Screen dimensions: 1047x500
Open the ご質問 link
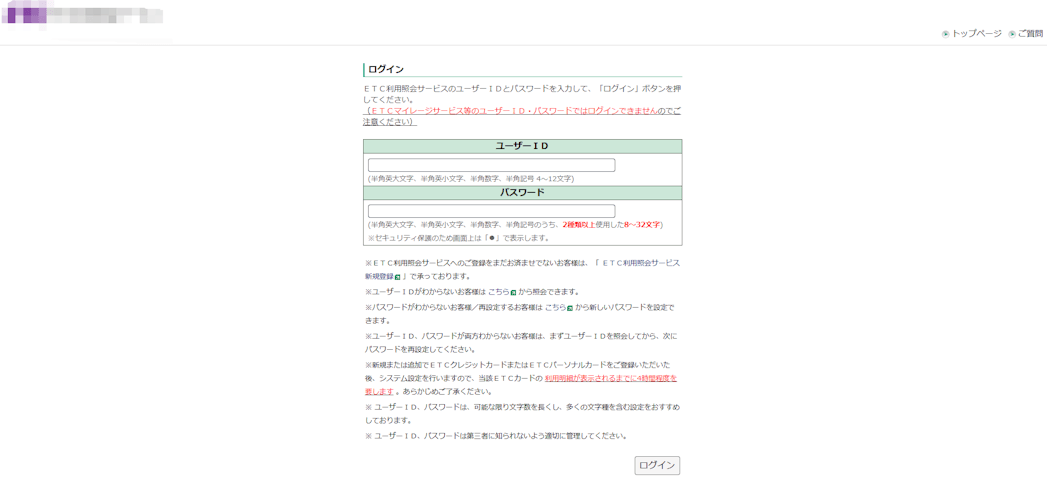(x=1030, y=33)
